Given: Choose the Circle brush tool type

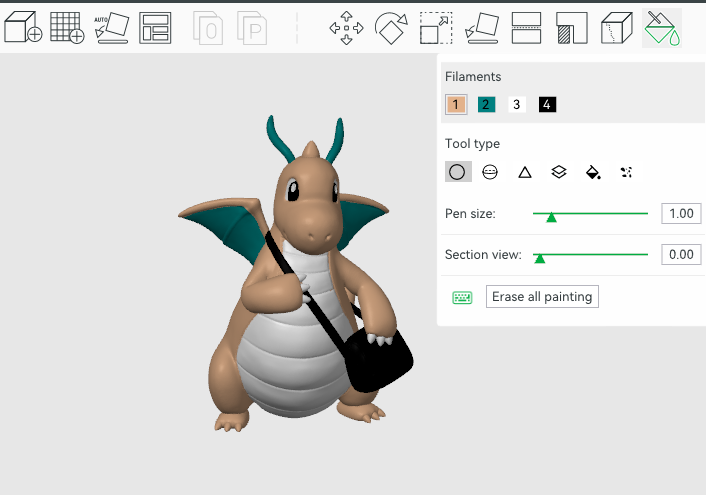Looking at the screenshot, I should (x=457, y=172).
